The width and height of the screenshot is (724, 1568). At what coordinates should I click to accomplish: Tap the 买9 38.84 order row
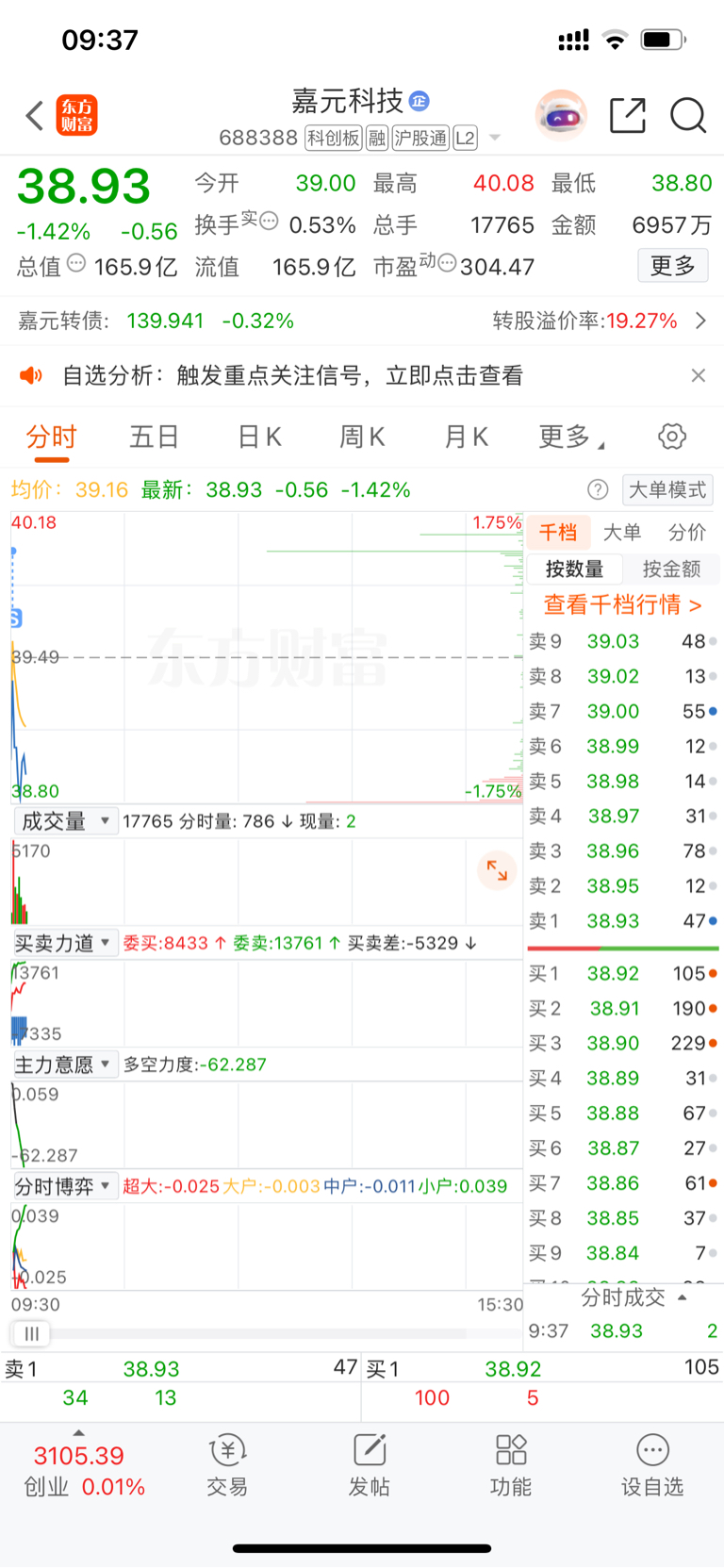tap(623, 1253)
